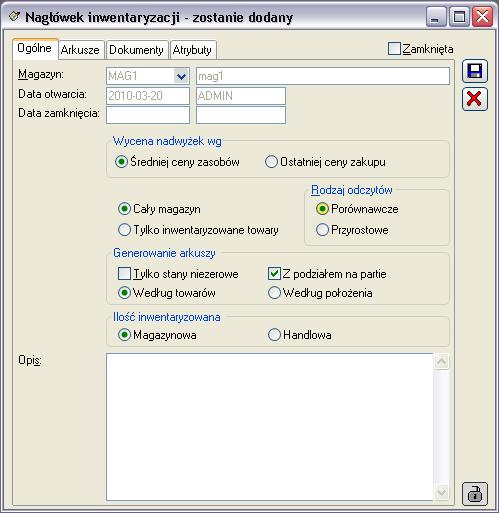The width and height of the screenshot is (499, 513).
Task: Choose Cały magazyn radio button
Action: (x=124, y=209)
